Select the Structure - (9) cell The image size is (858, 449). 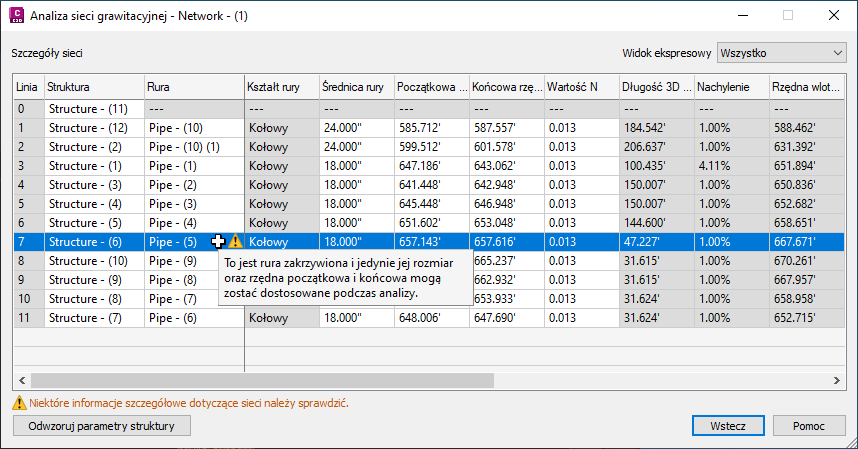[x=94, y=279]
